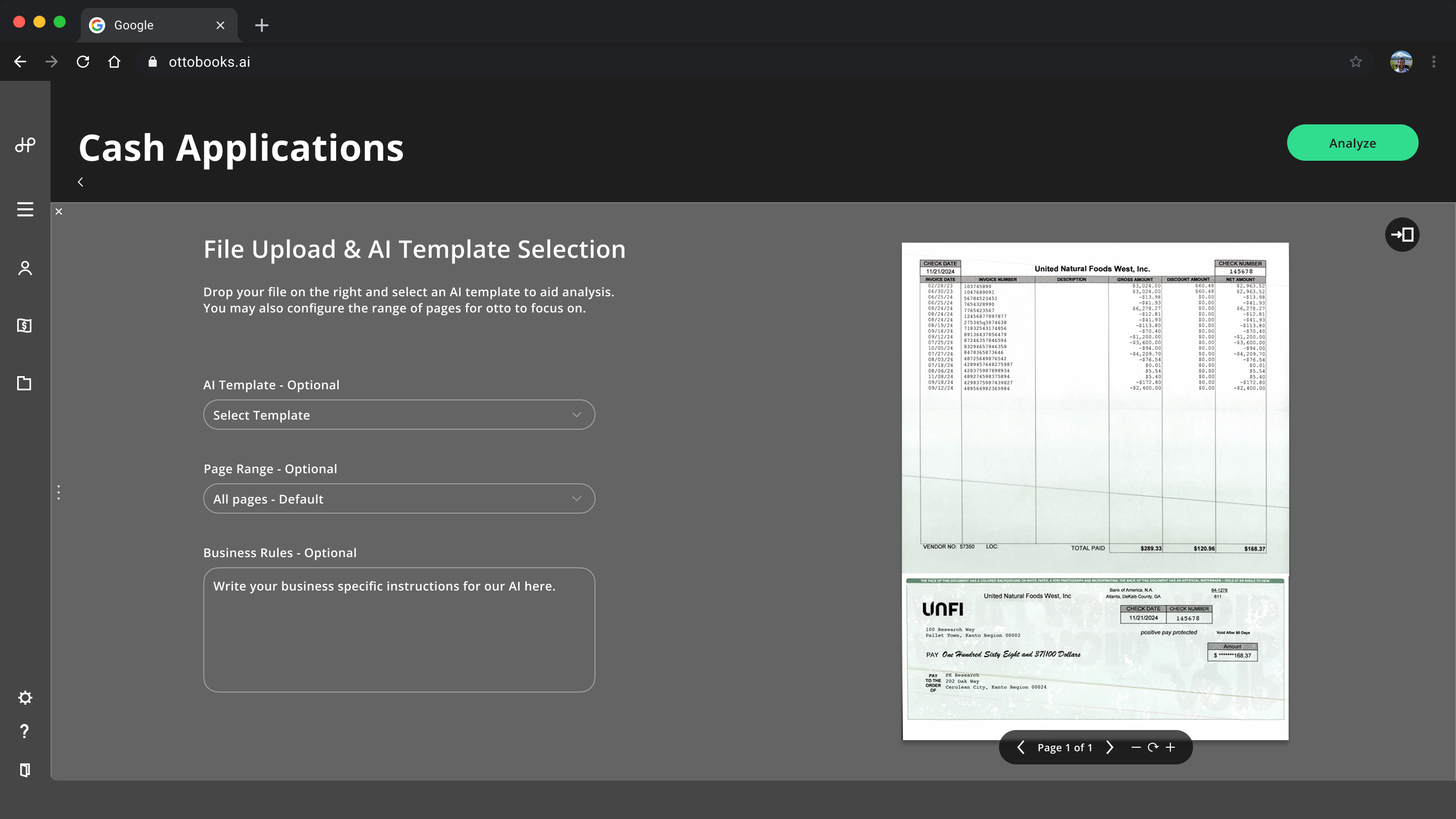1456x819 pixels.
Task: Click the logout door icon in sidebar
Action: tap(24, 770)
